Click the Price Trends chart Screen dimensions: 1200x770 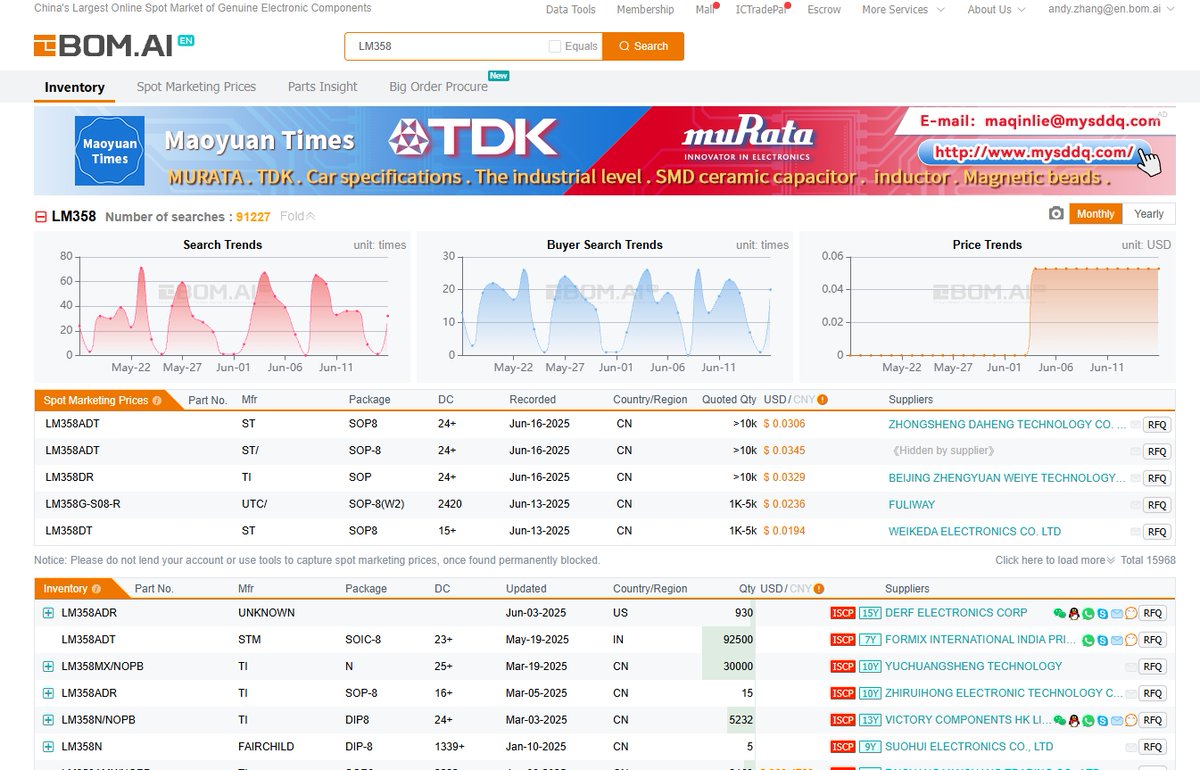[987, 307]
